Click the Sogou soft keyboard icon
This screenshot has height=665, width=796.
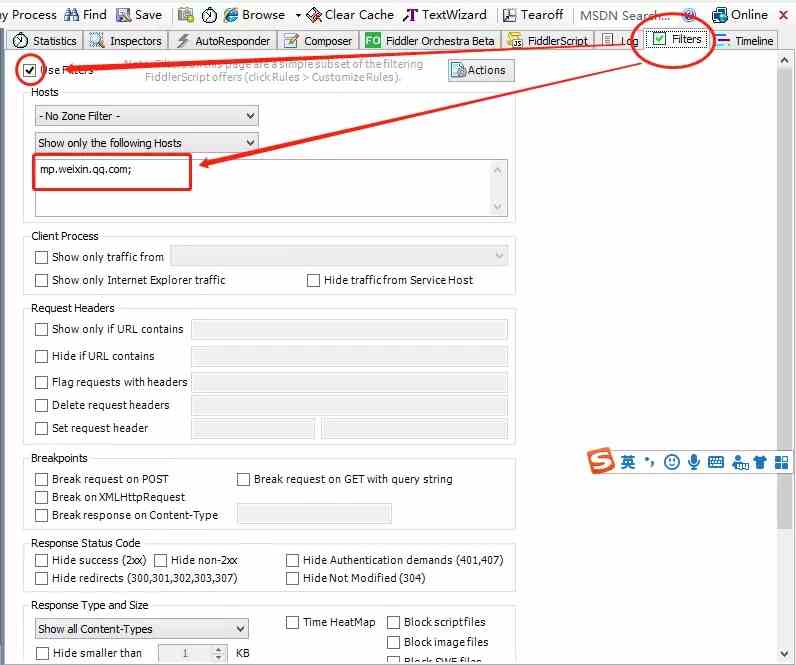[716, 462]
